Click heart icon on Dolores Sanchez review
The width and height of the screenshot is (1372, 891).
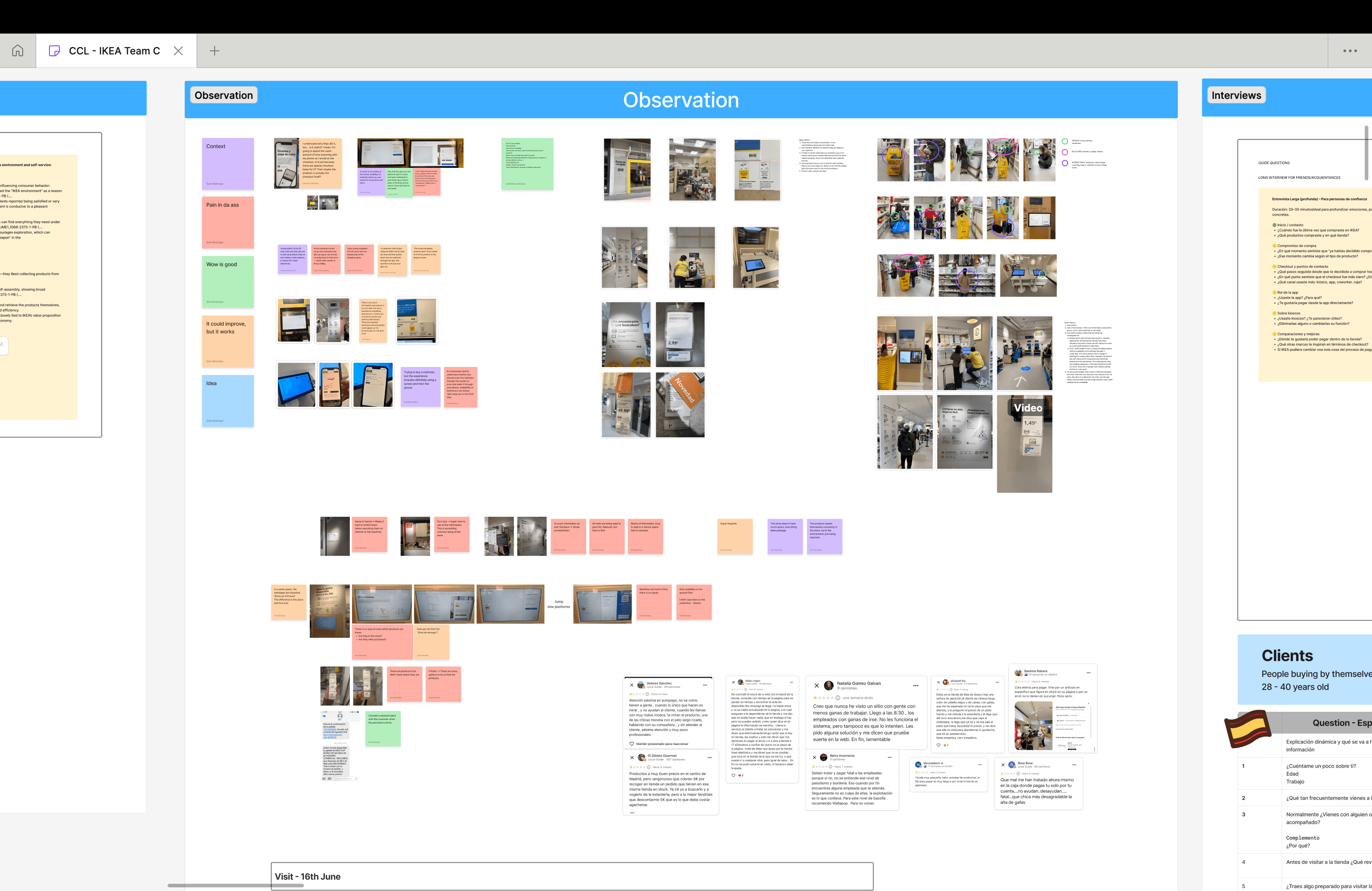(x=632, y=744)
